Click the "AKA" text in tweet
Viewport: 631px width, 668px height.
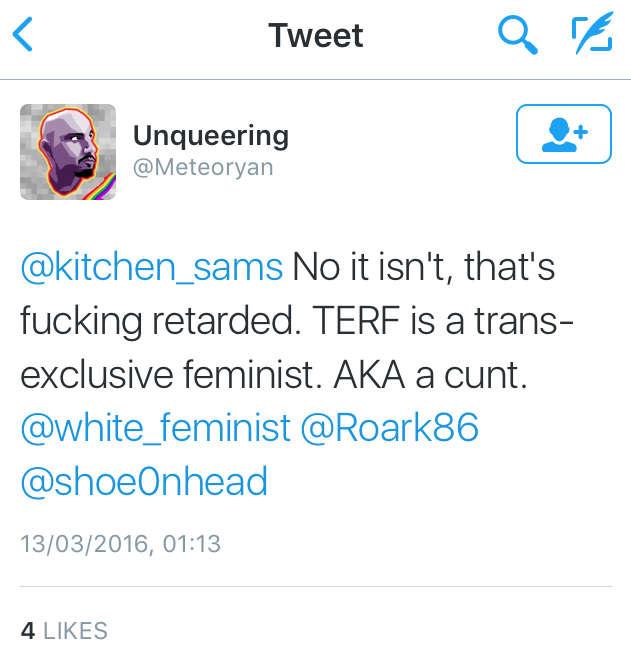click(354, 374)
